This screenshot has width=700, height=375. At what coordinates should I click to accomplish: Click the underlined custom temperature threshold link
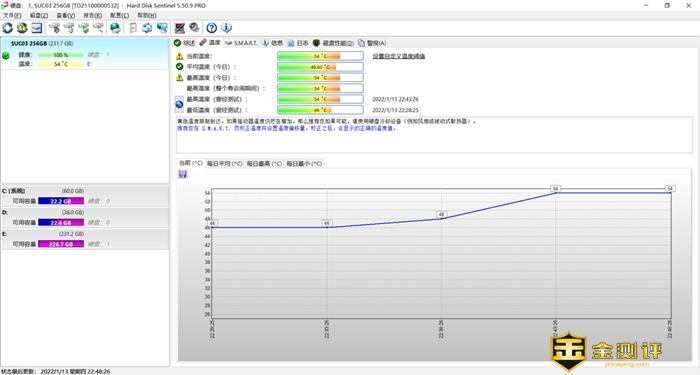[x=399, y=56]
